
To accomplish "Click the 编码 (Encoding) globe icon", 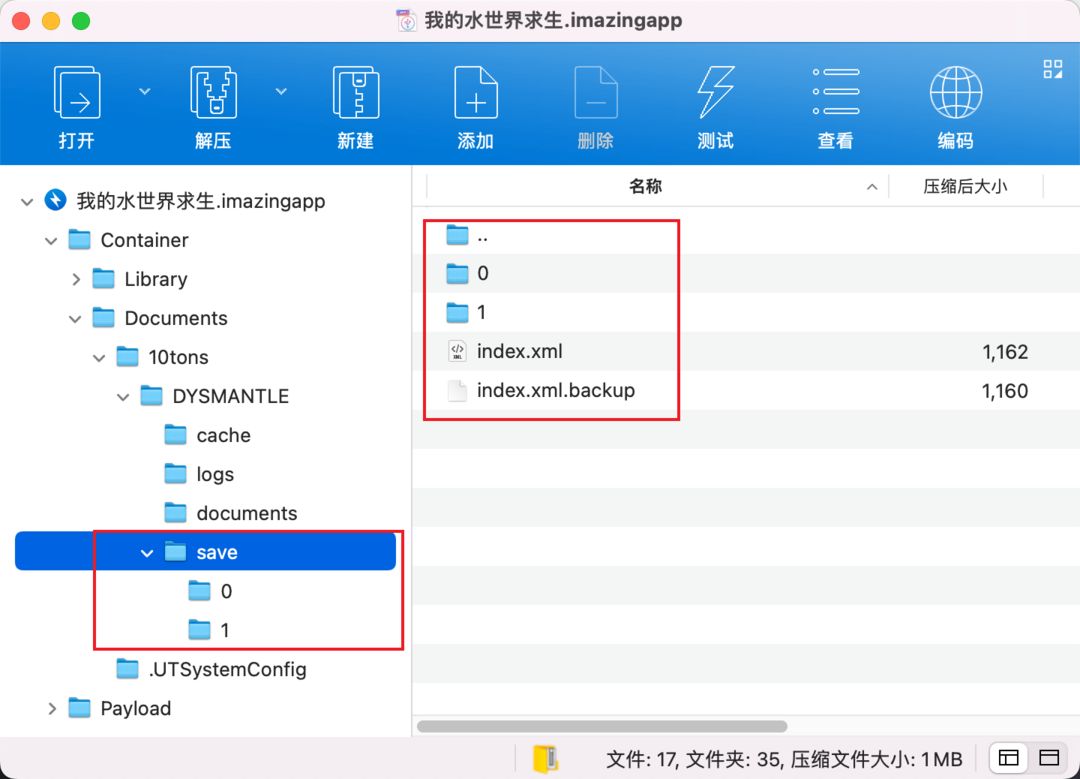I will tap(955, 92).
